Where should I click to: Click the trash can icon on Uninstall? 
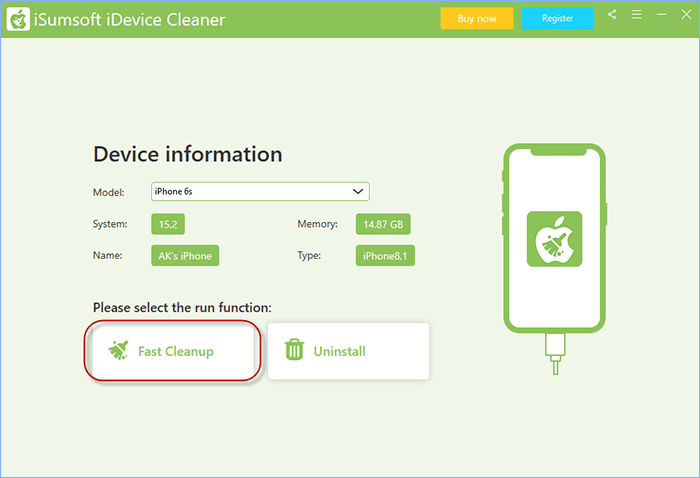pyautogui.click(x=294, y=349)
